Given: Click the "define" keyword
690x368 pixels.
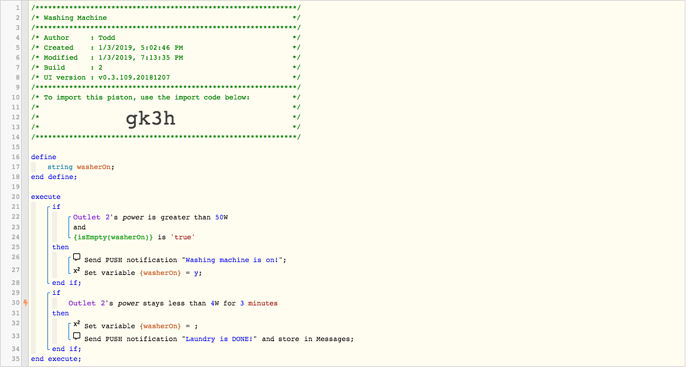Looking at the screenshot, I should click(44, 157).
